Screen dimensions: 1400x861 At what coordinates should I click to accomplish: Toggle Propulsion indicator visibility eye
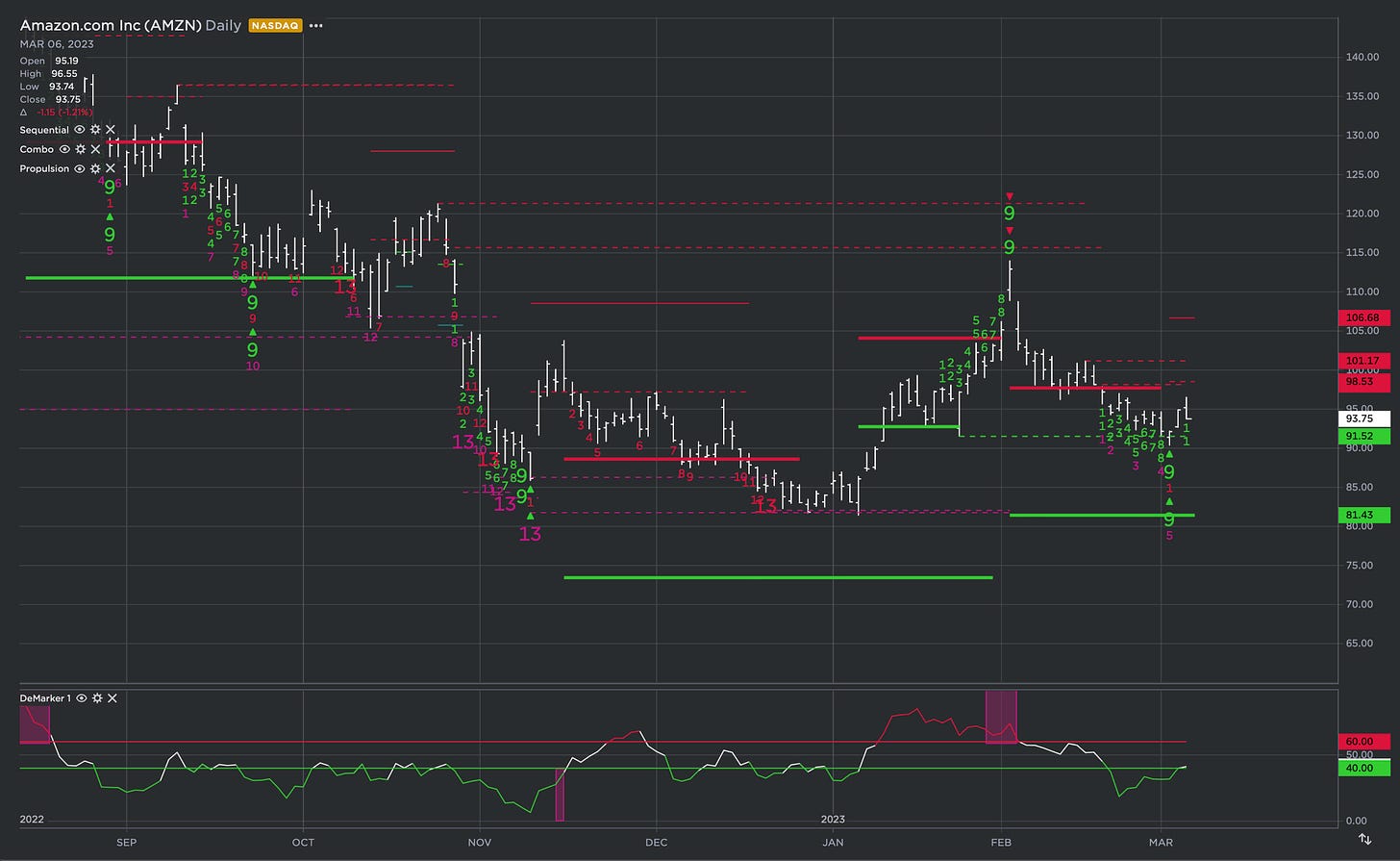[80, 168]
